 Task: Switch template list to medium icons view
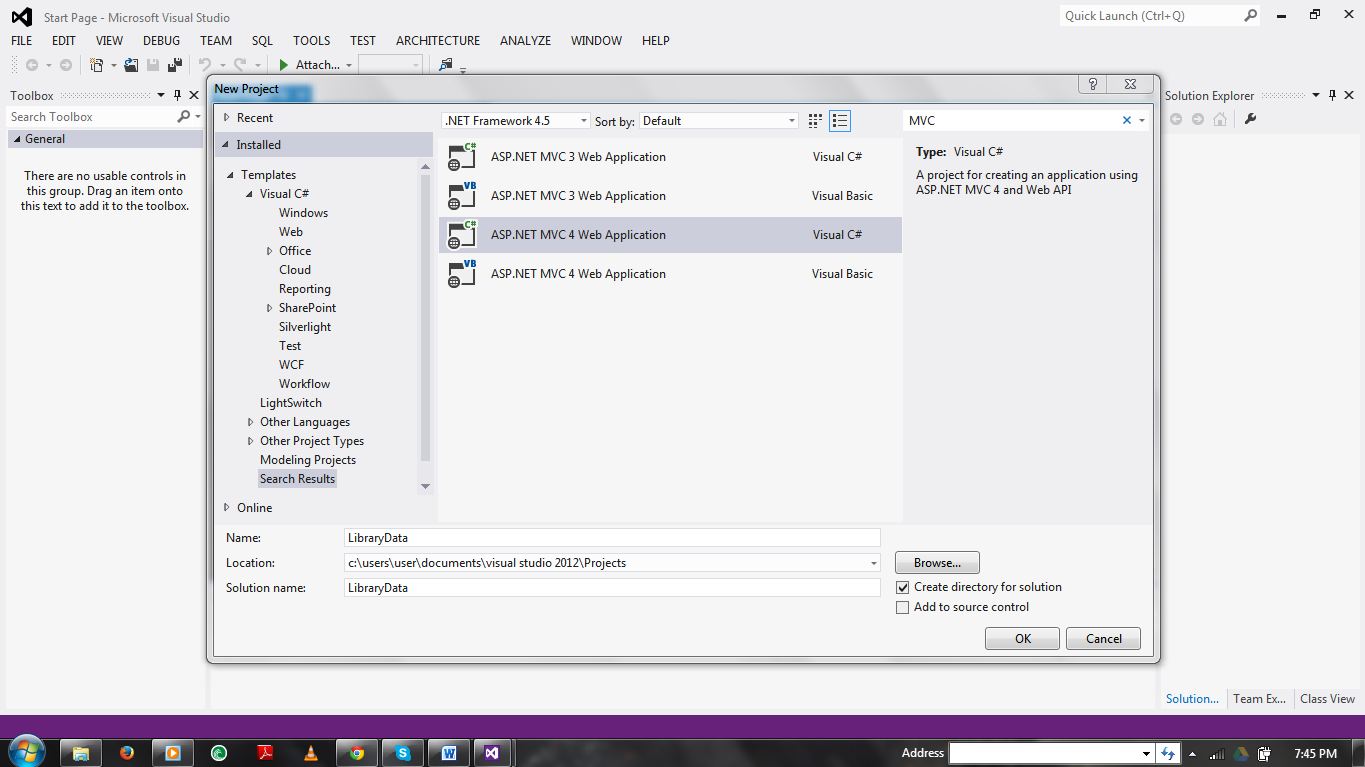coord(840,121)
